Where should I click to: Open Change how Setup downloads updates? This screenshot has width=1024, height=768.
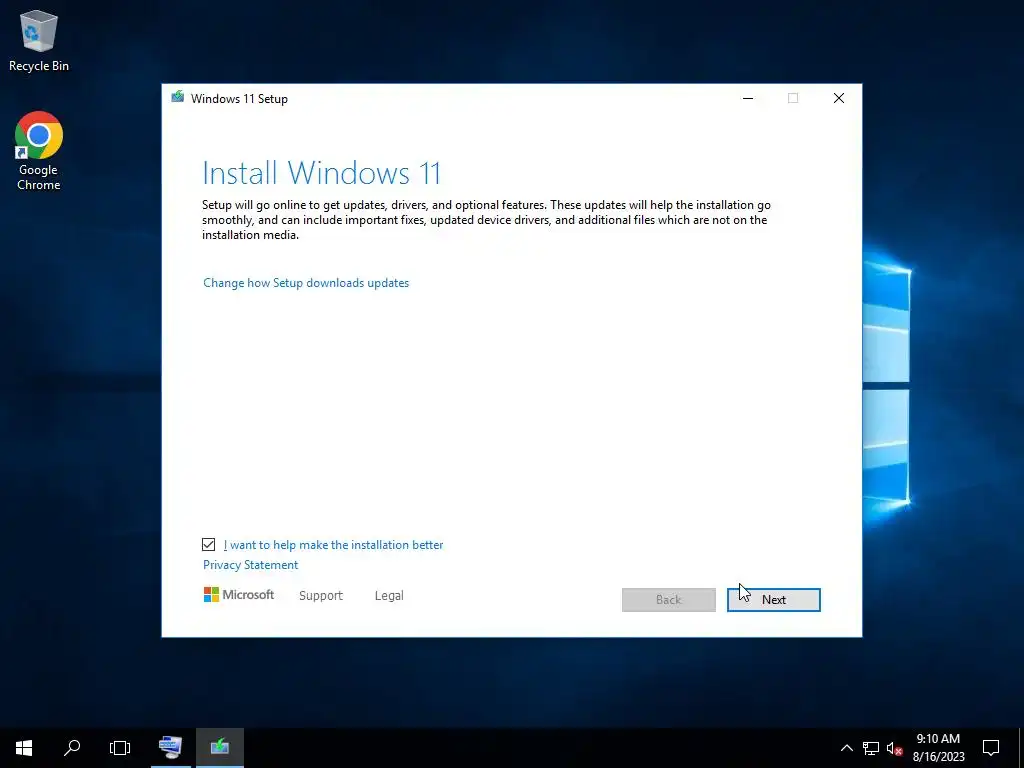306,283
